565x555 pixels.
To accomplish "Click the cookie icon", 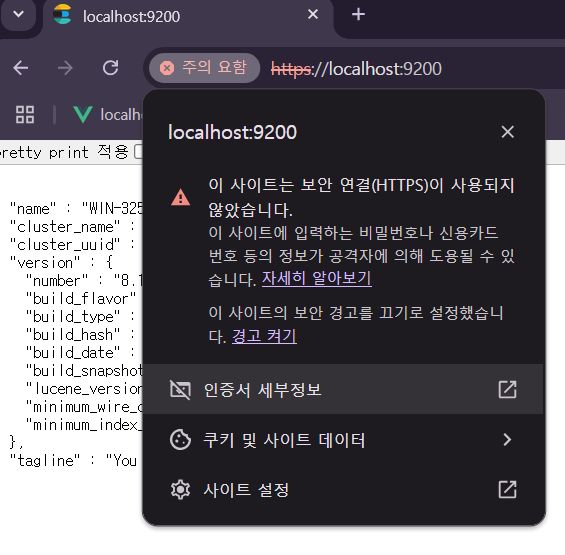I will point(180,440).
